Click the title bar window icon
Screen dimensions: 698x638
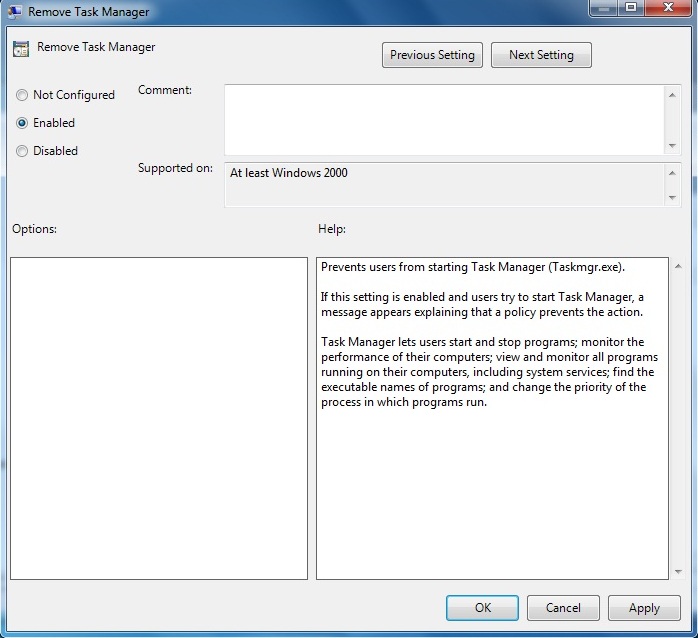coord(15,11)
